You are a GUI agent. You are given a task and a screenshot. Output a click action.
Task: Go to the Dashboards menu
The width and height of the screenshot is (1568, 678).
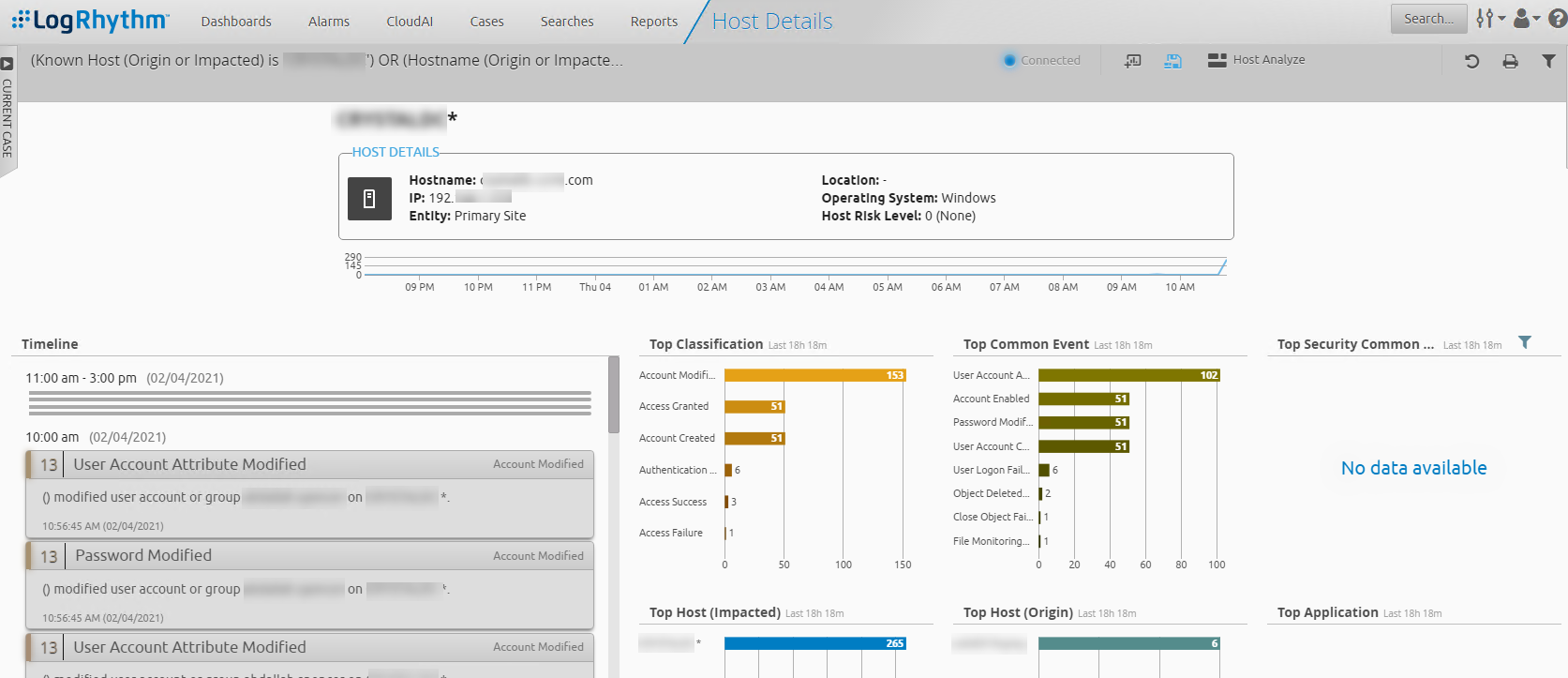236,22
